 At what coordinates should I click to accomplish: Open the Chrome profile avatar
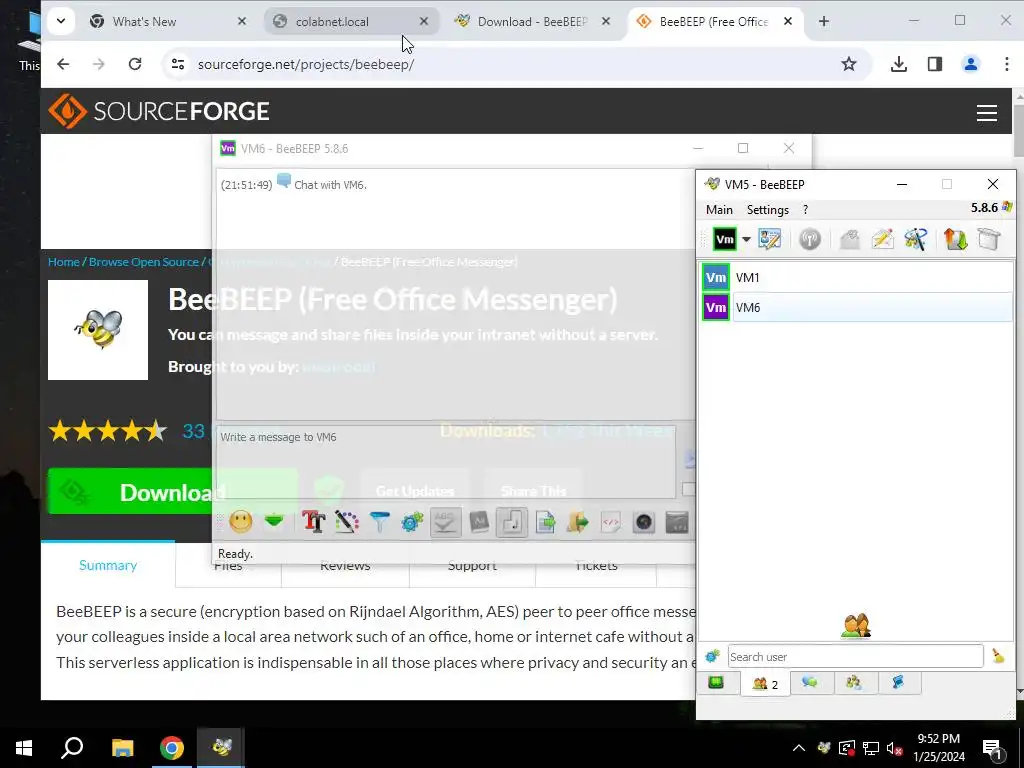[970, 64]
